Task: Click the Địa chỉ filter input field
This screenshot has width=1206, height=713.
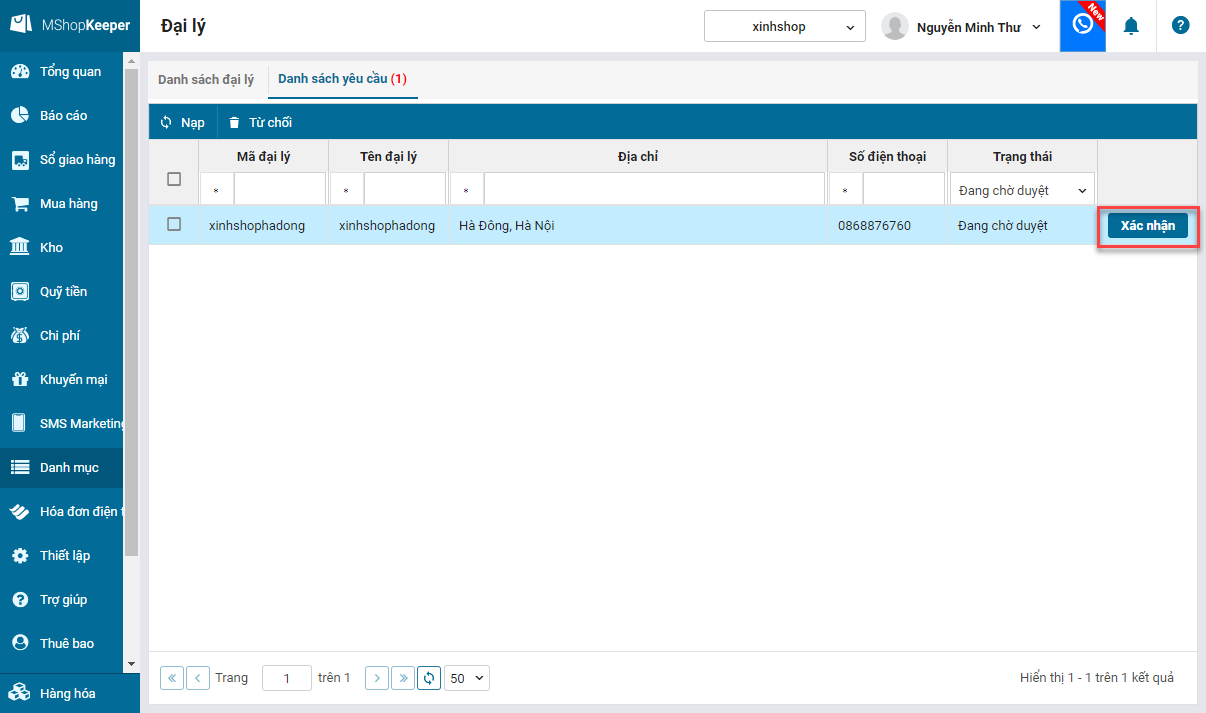Action: 654,189
